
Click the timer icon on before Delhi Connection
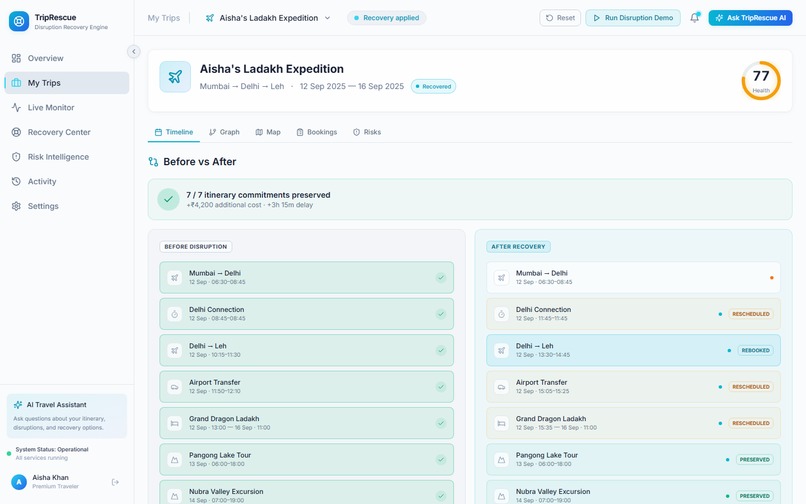pos(175,314)
